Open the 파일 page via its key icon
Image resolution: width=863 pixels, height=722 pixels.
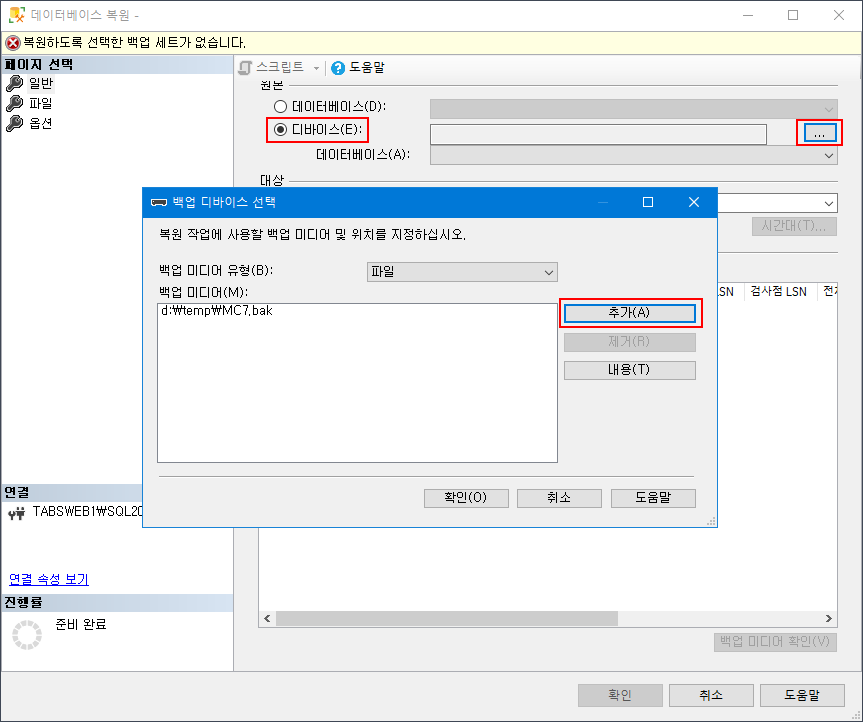12,103
